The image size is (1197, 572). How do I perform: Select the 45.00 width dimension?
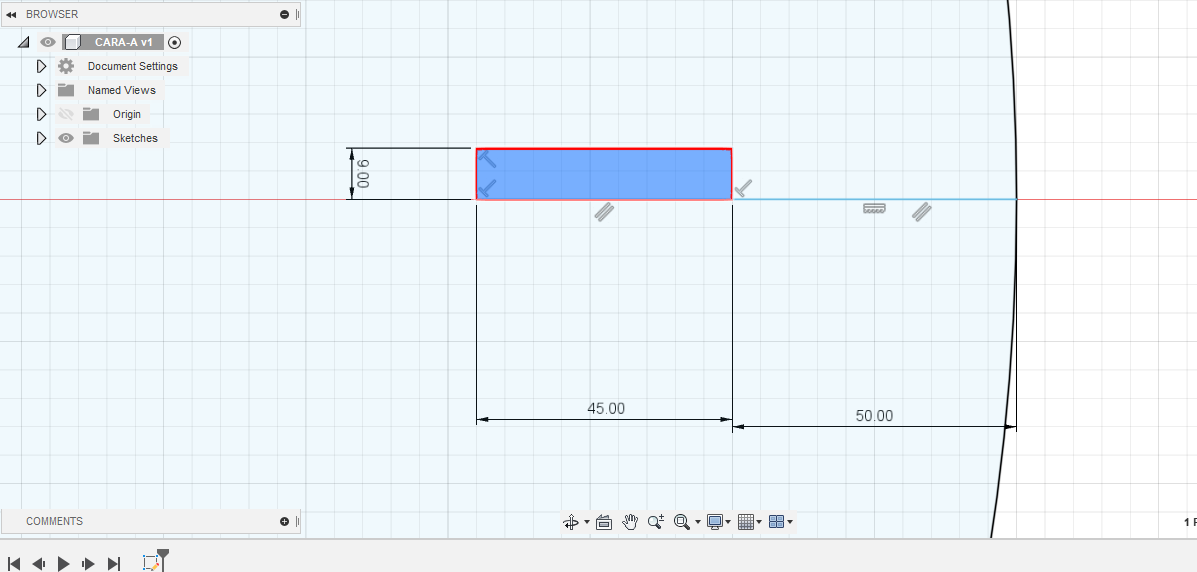click(605, 409)
